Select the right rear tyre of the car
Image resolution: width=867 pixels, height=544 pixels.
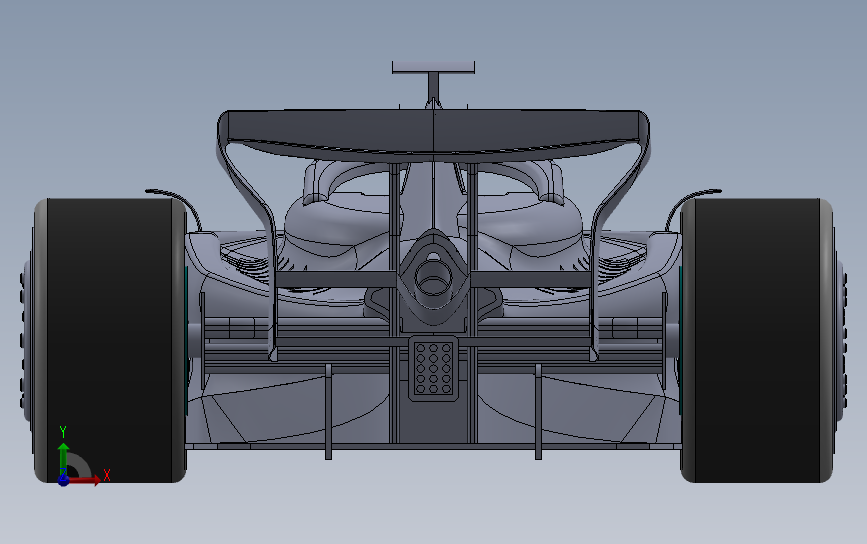click(756, 341)
